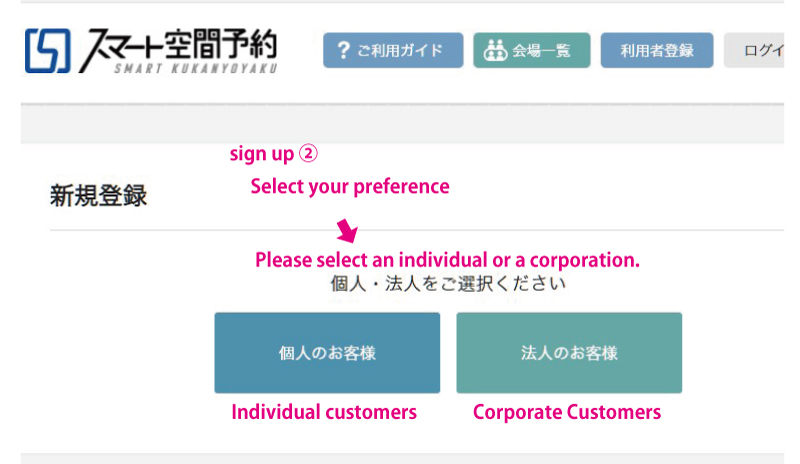The height and width of the screenshot is (464, 800).
Task: Open the 会場一覧 venue list
Action: [x=532, y=50]
